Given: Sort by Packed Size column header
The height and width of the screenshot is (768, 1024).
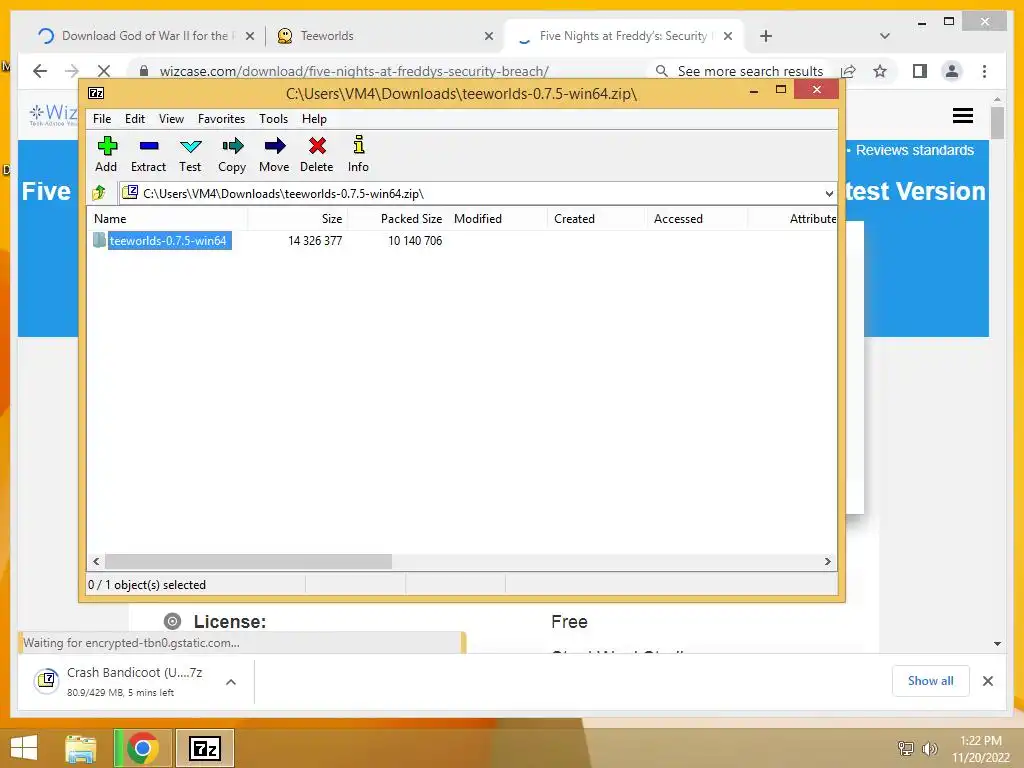Looking at the screenshot, I should pyautogui.click(x=397, y=219).
